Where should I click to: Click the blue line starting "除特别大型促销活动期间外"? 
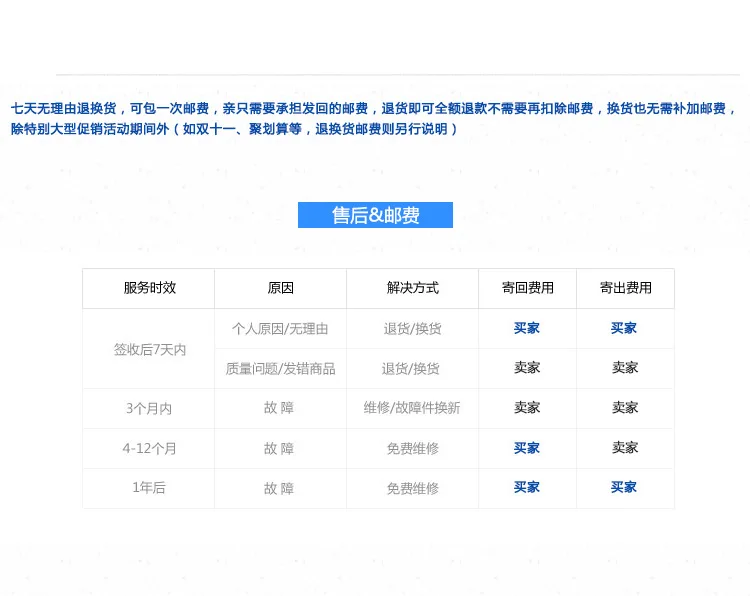click(x=234, y=129)
